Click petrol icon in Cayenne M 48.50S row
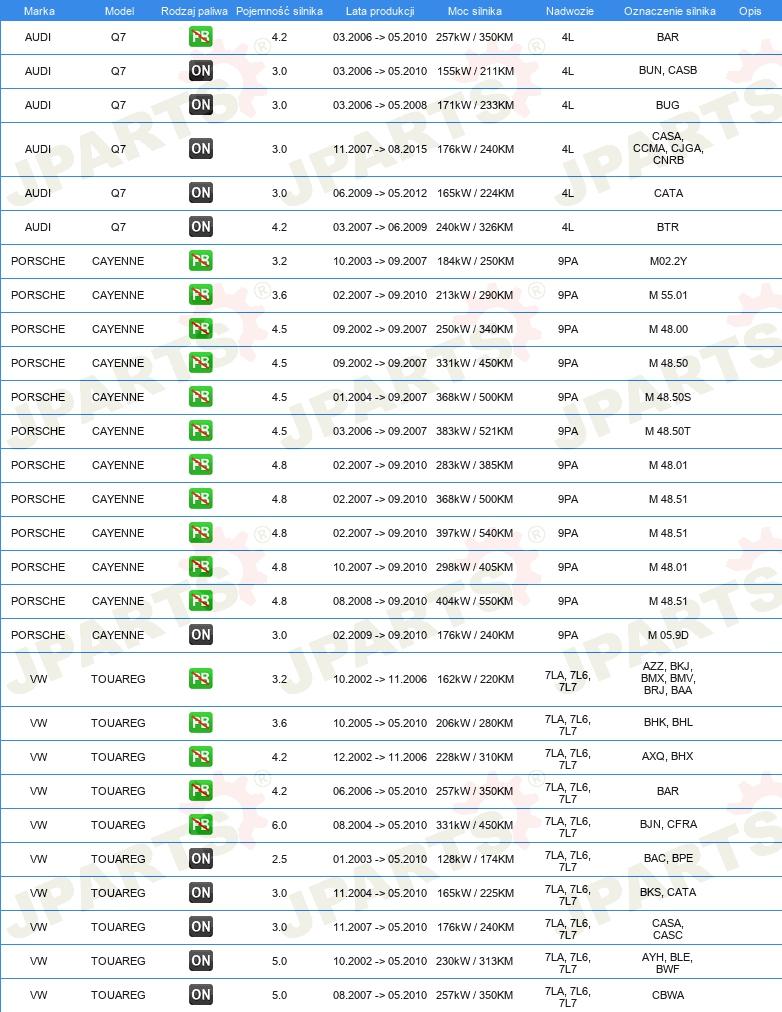The height and width of the screenshot is (1012, 782). tap(201, 396)
